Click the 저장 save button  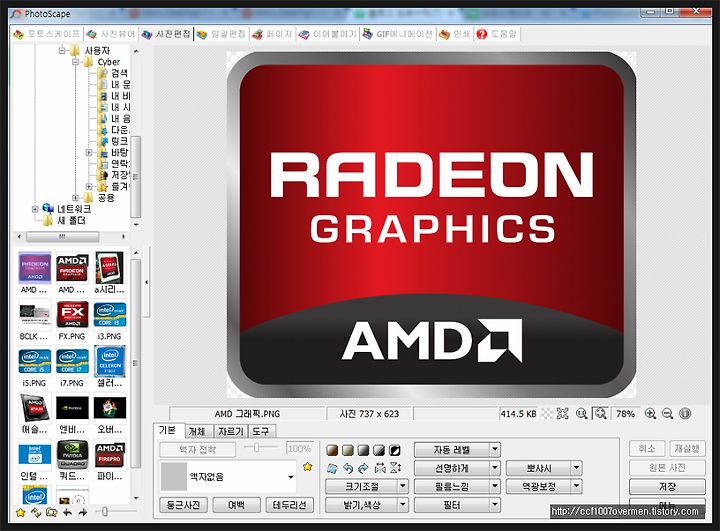pyautogui.click(x=667, y=486)
